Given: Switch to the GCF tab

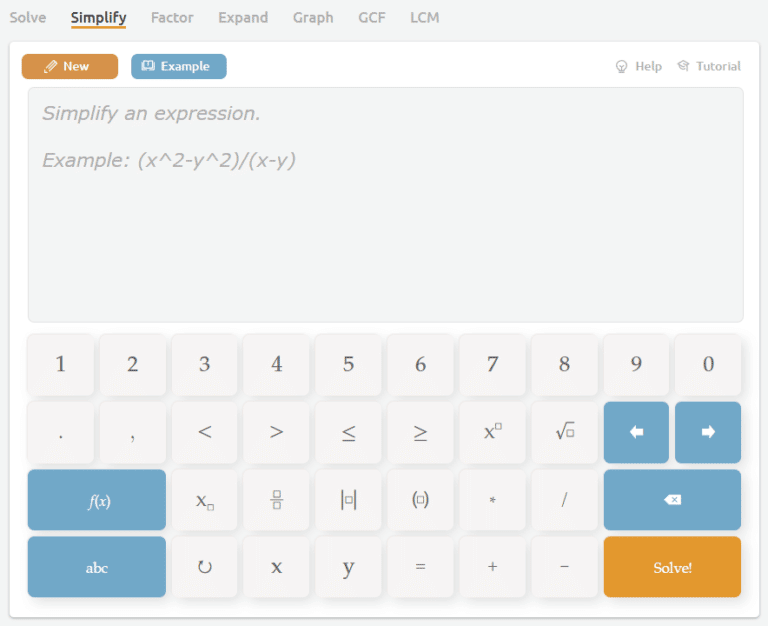Looking at the screenshot, I should [x=372, y=18].
